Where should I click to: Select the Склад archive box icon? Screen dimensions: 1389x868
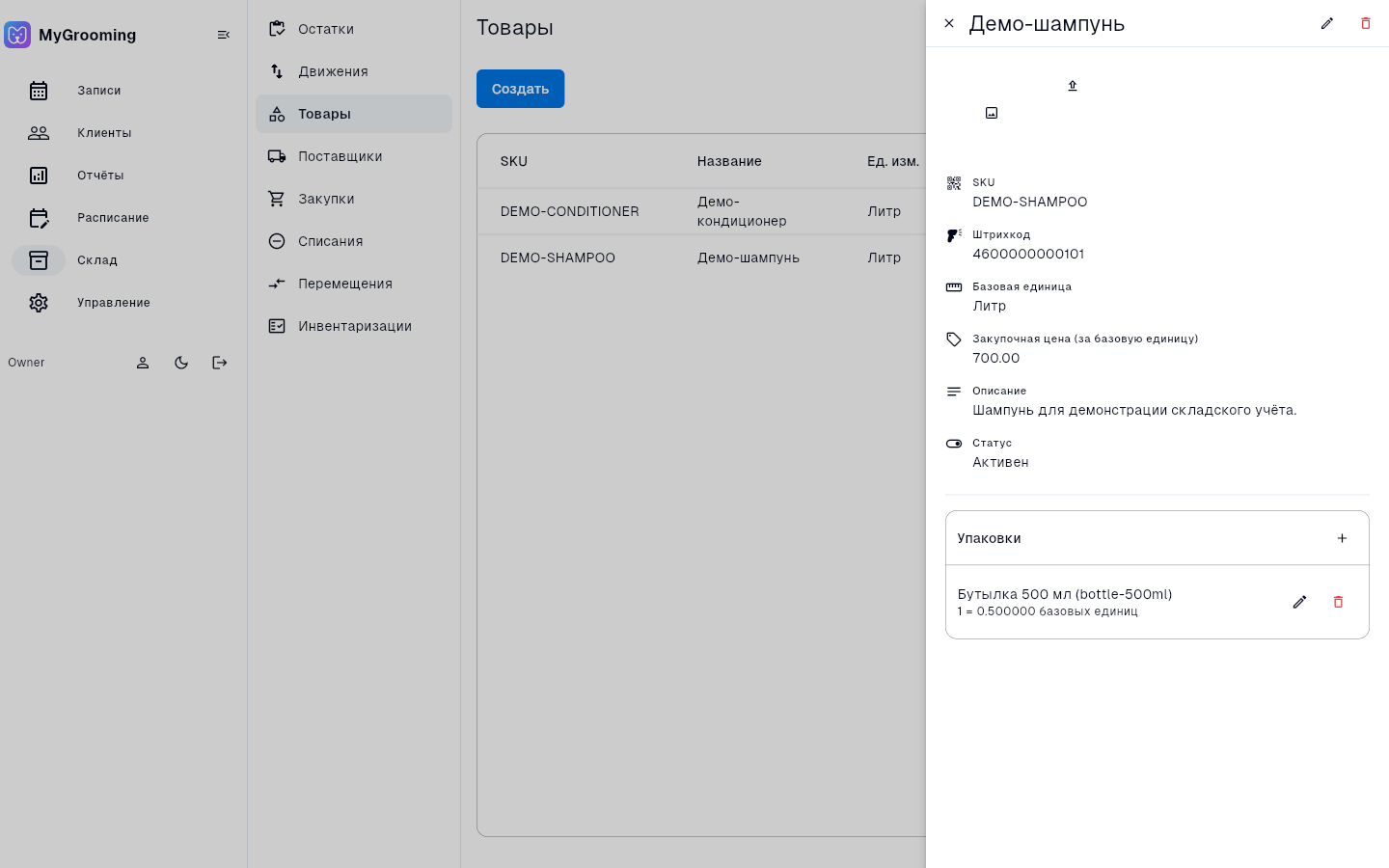point(39,260)
